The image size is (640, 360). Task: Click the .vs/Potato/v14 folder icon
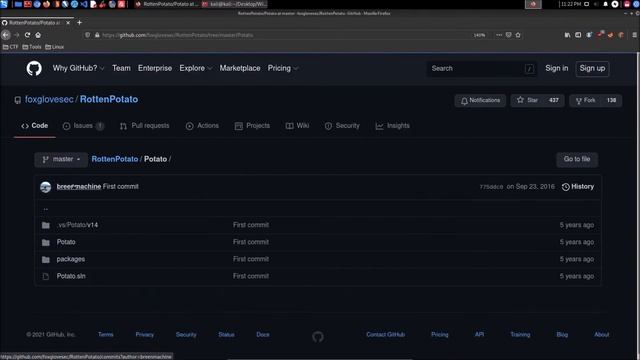pyautogui.click(x=46, y=225)
